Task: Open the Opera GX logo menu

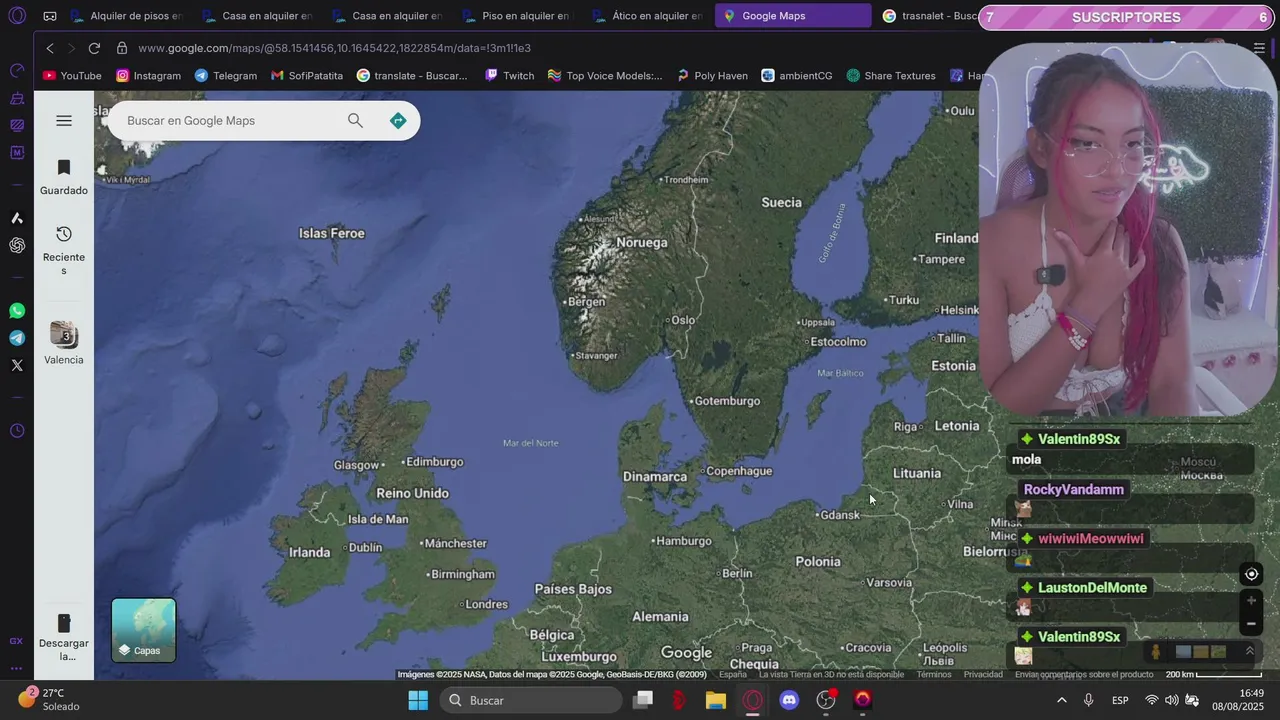Action: 17,16
